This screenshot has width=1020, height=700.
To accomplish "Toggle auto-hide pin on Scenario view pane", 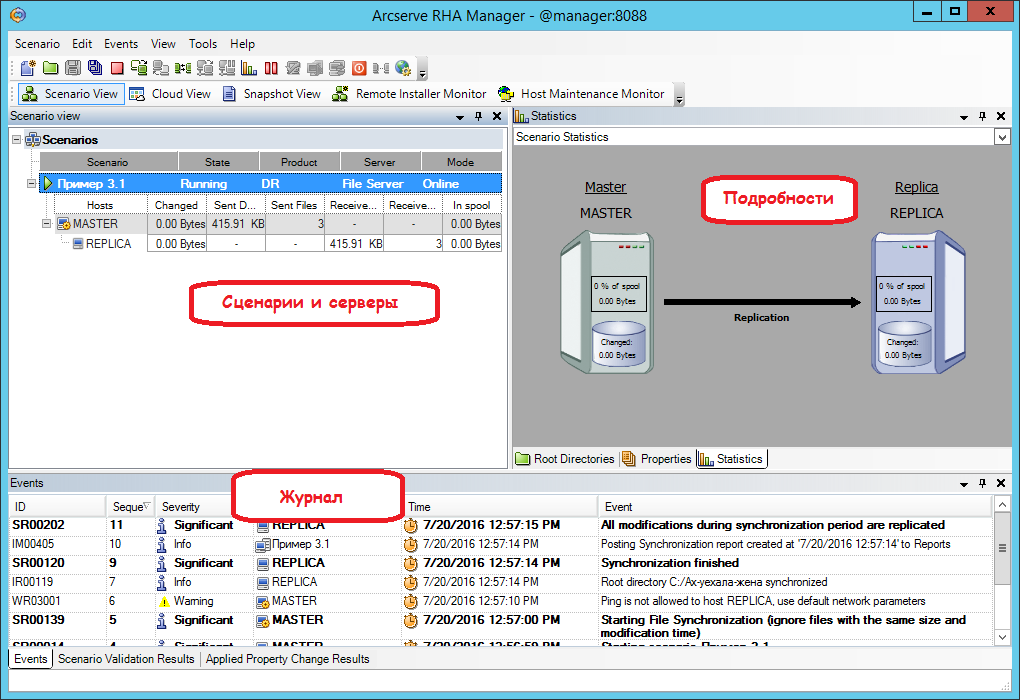I will click(478, 116).
